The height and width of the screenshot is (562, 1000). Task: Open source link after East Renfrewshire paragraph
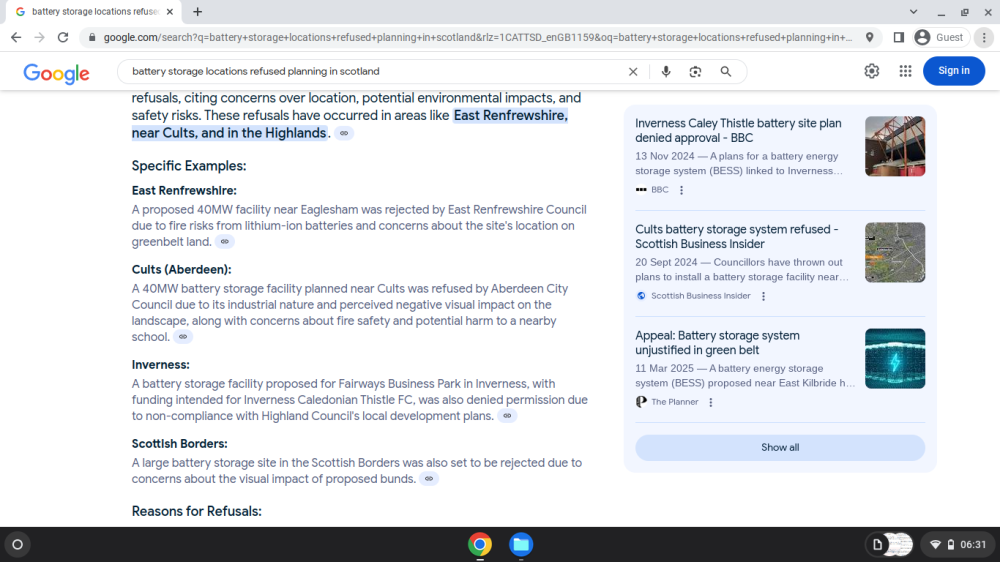pos(224,242)
